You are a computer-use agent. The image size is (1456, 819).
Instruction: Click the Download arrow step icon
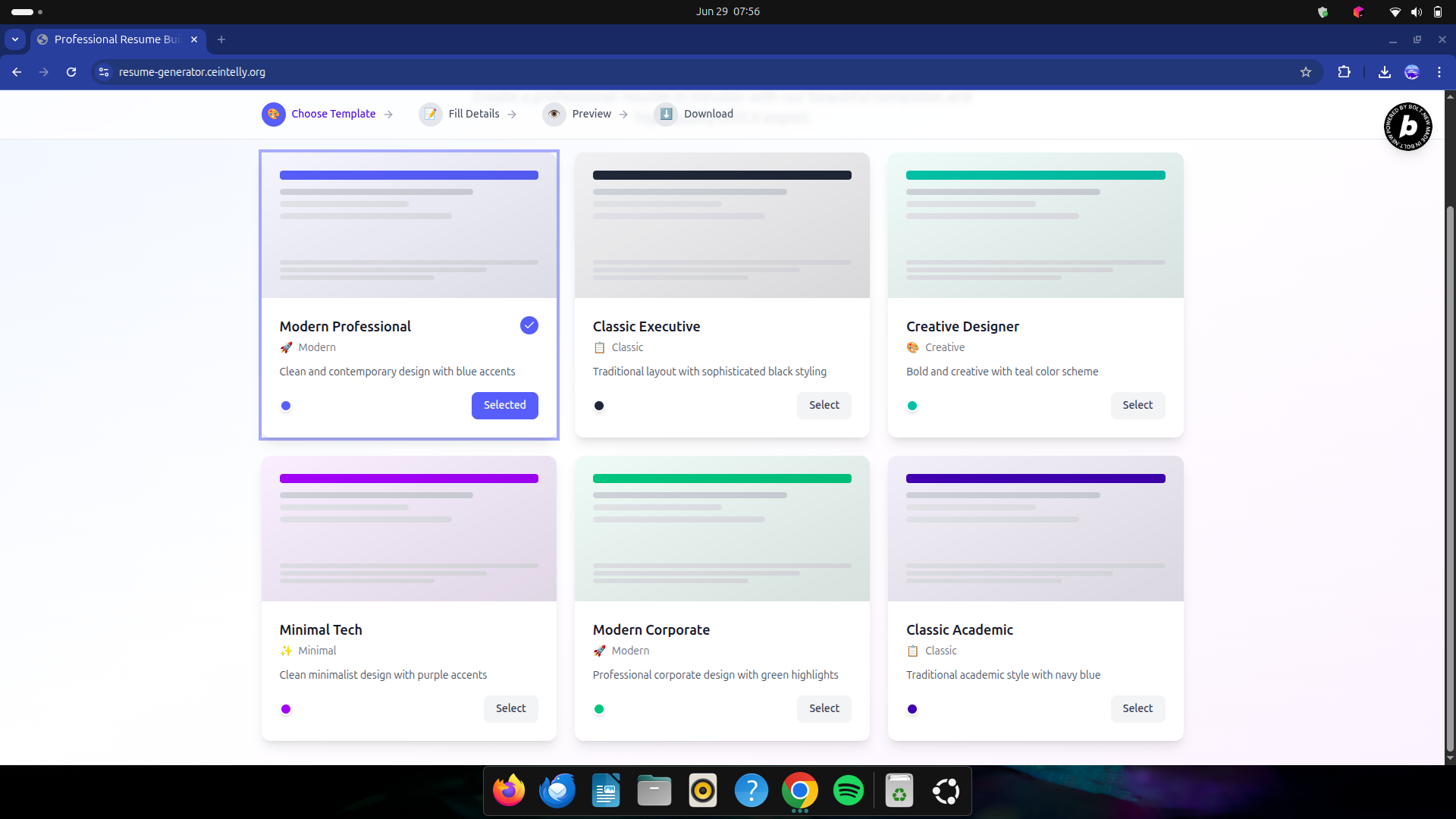[x=666, y=114]
